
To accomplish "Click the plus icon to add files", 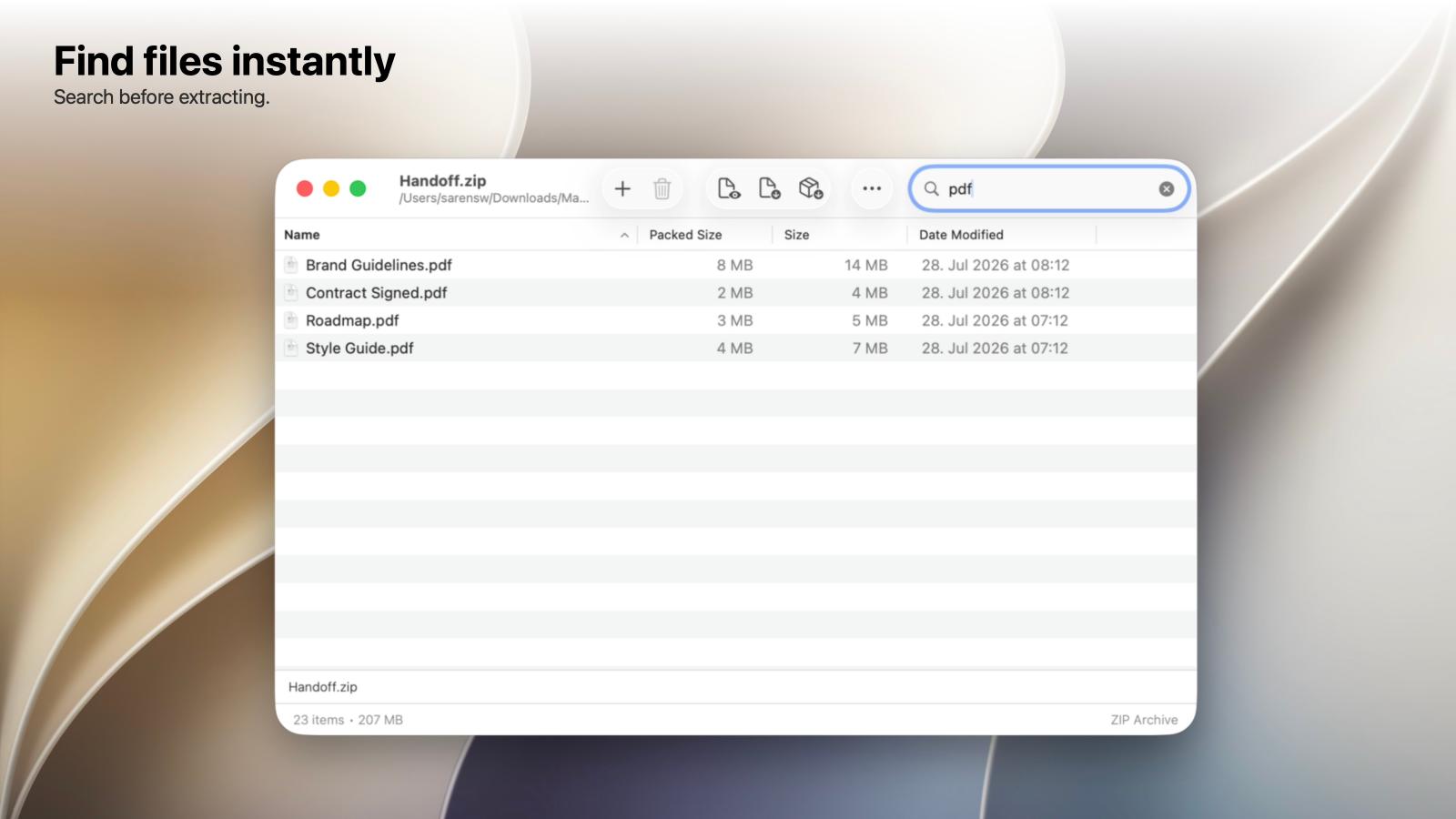I will click(x=622, y=188).
